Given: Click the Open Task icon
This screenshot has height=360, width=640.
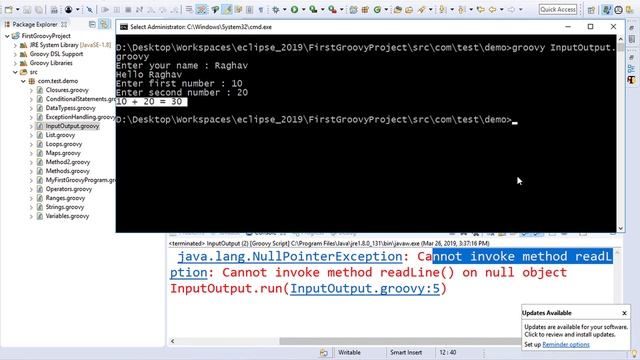Looking at the screenshot, I should pos(409,9).
